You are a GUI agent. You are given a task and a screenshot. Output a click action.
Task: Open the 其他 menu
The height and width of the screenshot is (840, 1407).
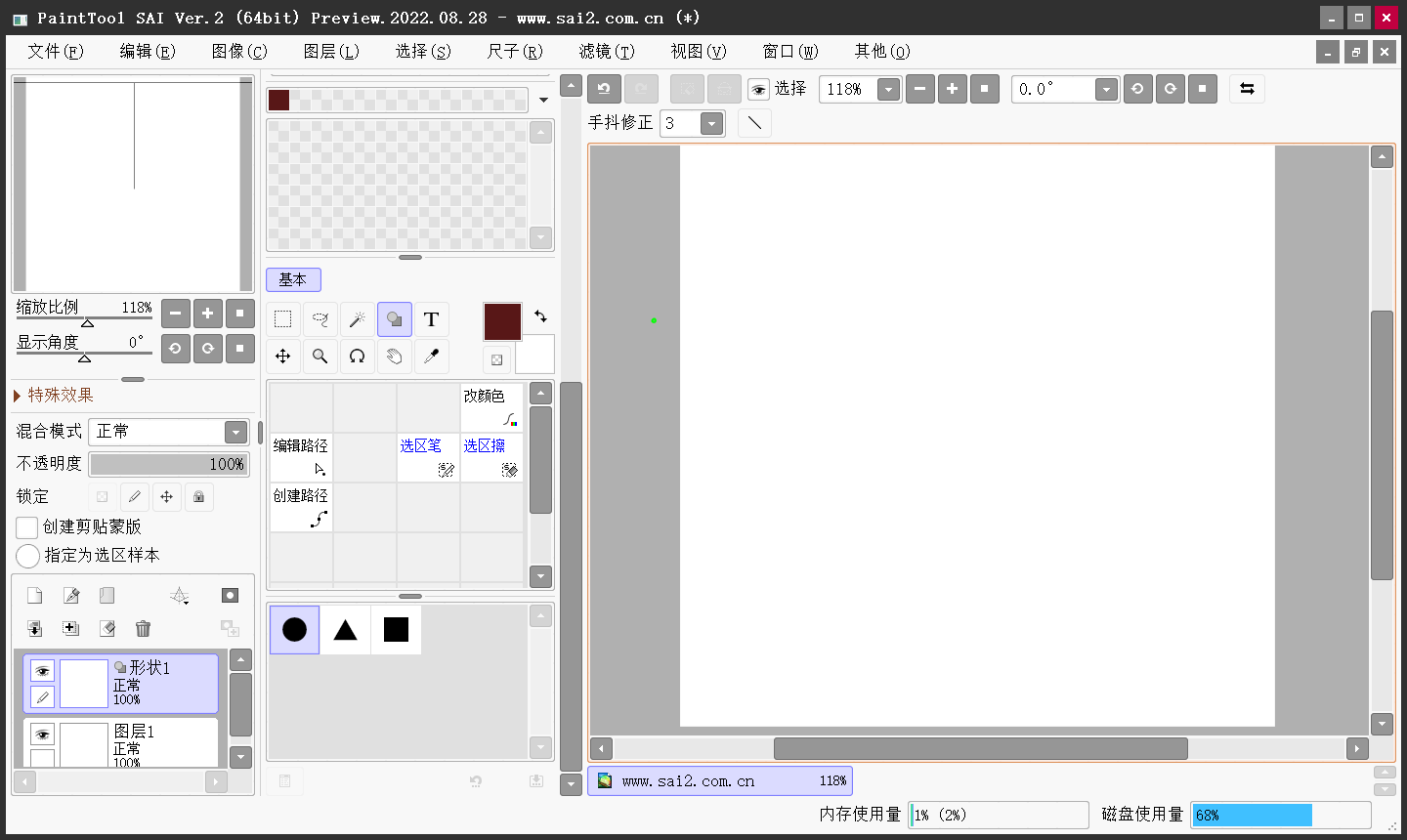[881, 52]
